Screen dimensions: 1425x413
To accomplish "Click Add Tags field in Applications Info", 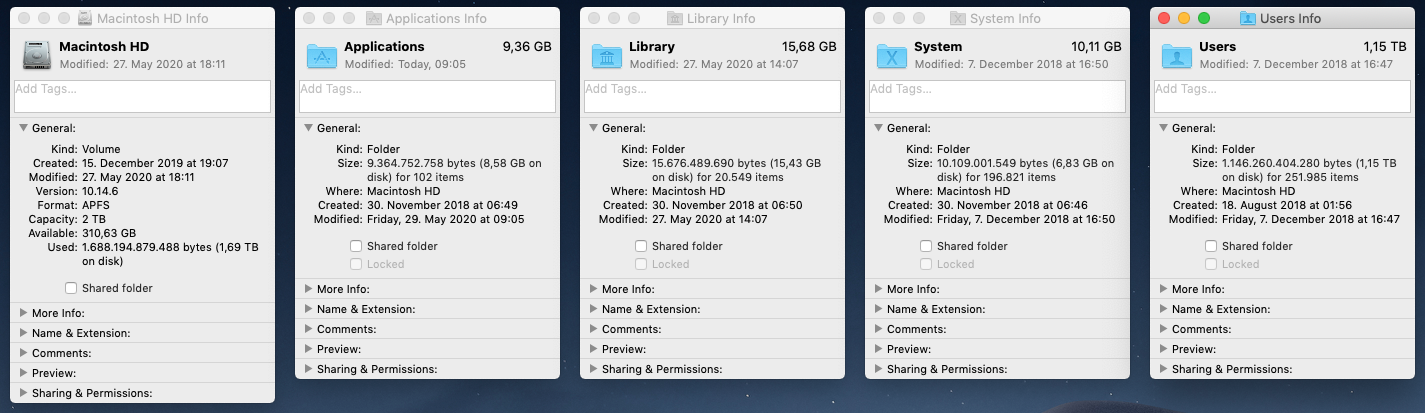I will 427,96.
